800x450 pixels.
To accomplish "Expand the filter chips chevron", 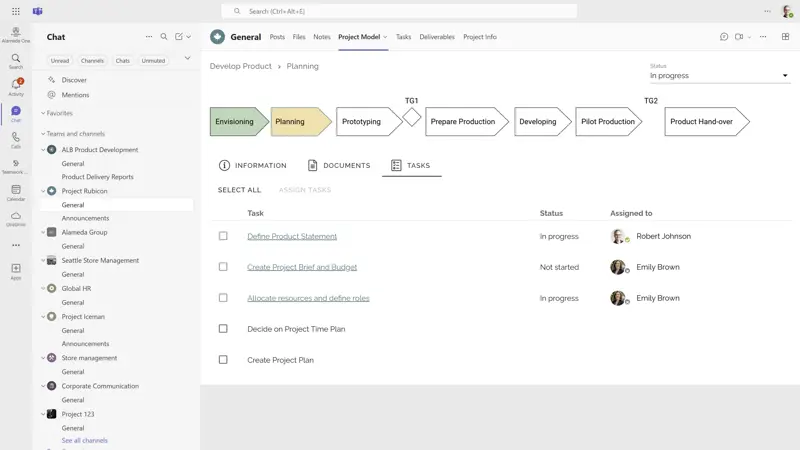I will (187, 58).
